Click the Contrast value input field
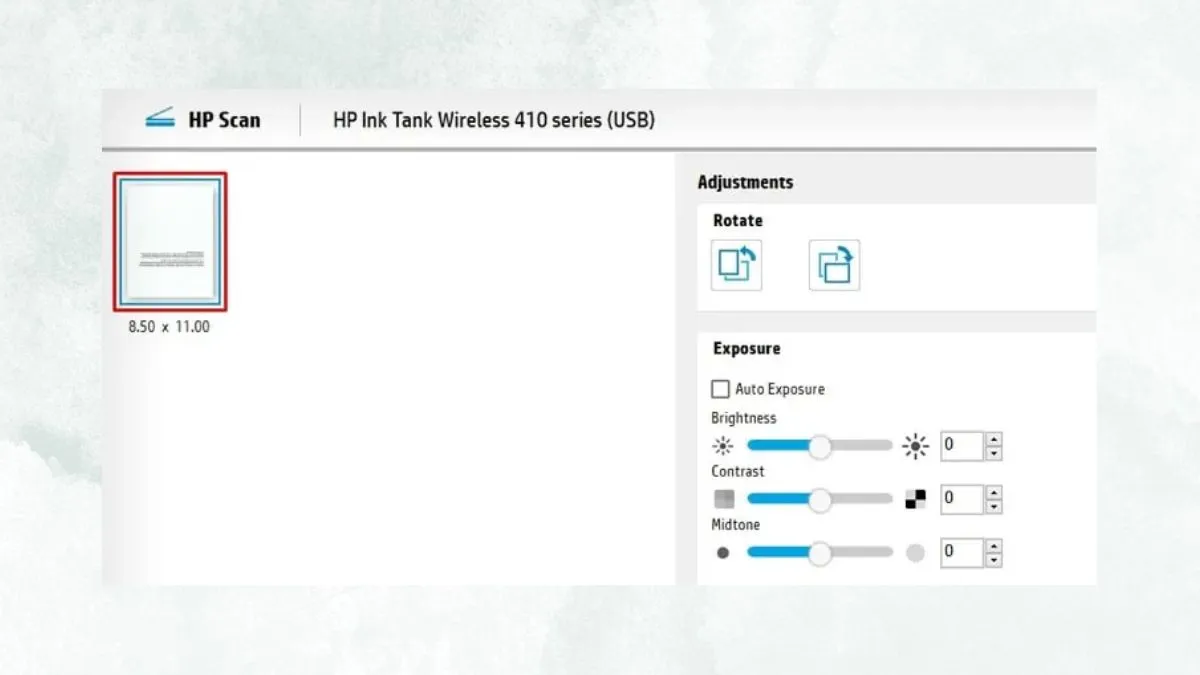 (x=961, y=499)
